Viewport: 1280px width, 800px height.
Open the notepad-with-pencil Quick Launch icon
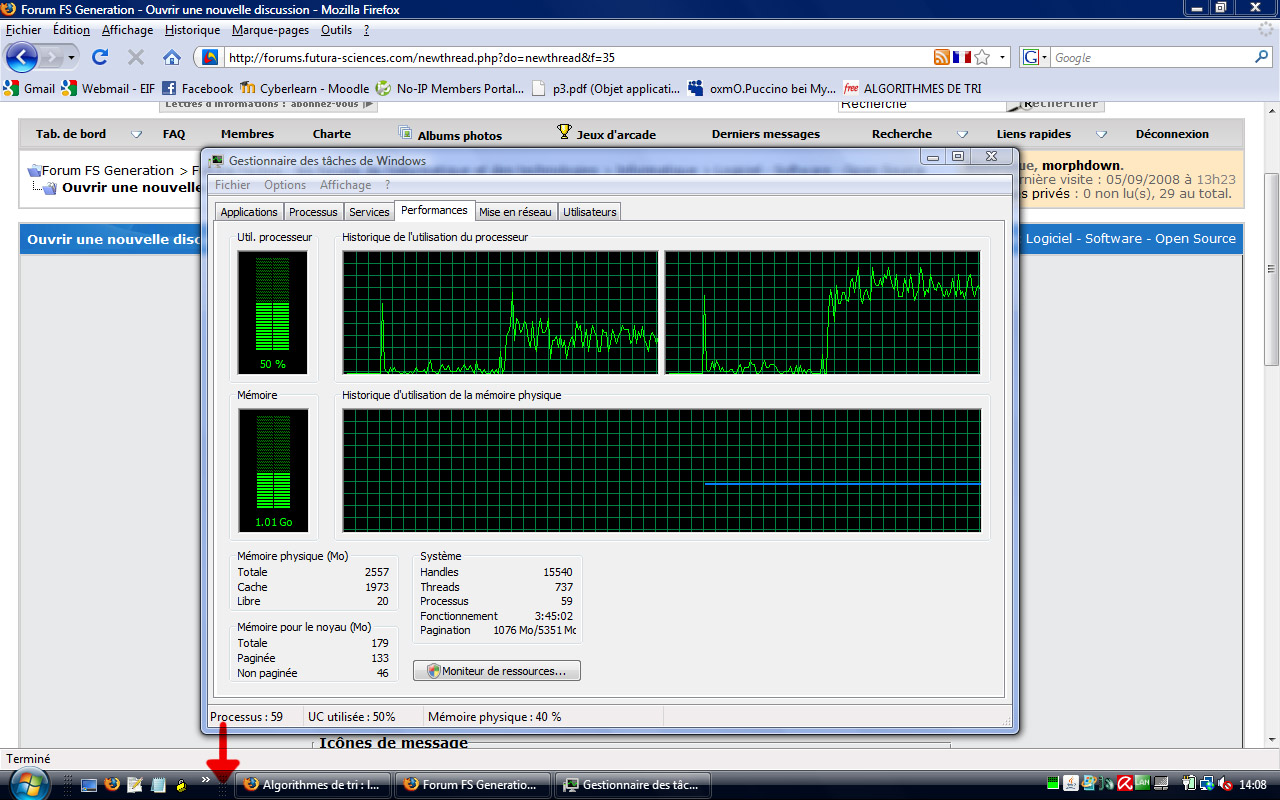pyautogui.click(x=135, y=785)
